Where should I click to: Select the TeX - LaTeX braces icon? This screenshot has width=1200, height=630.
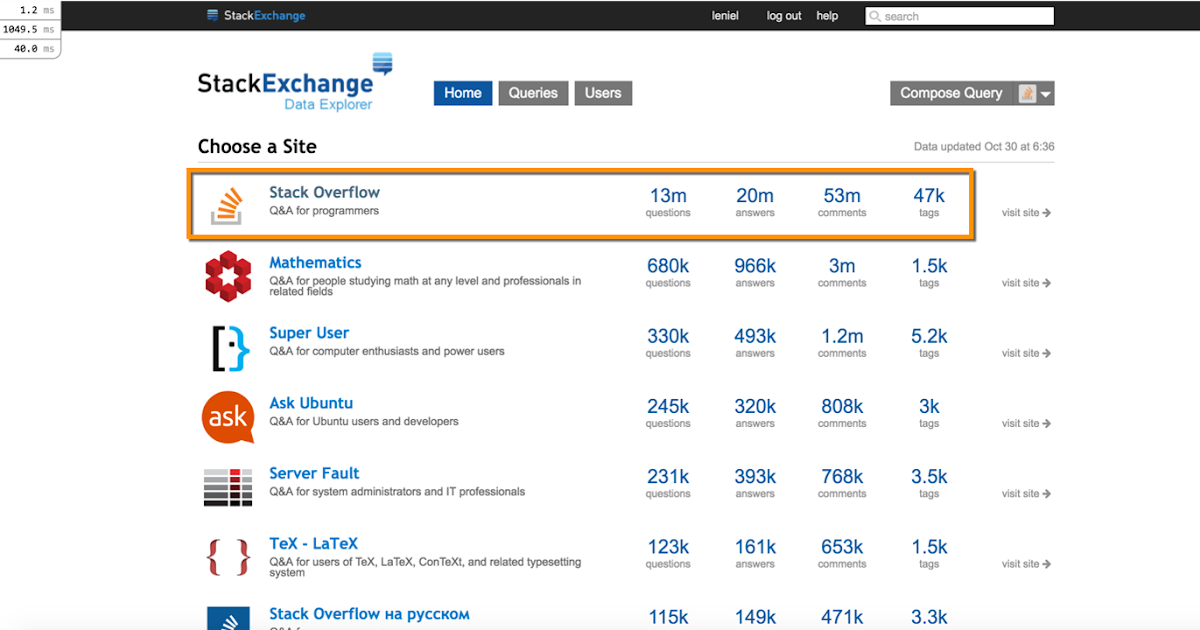(x=230, y=557)
